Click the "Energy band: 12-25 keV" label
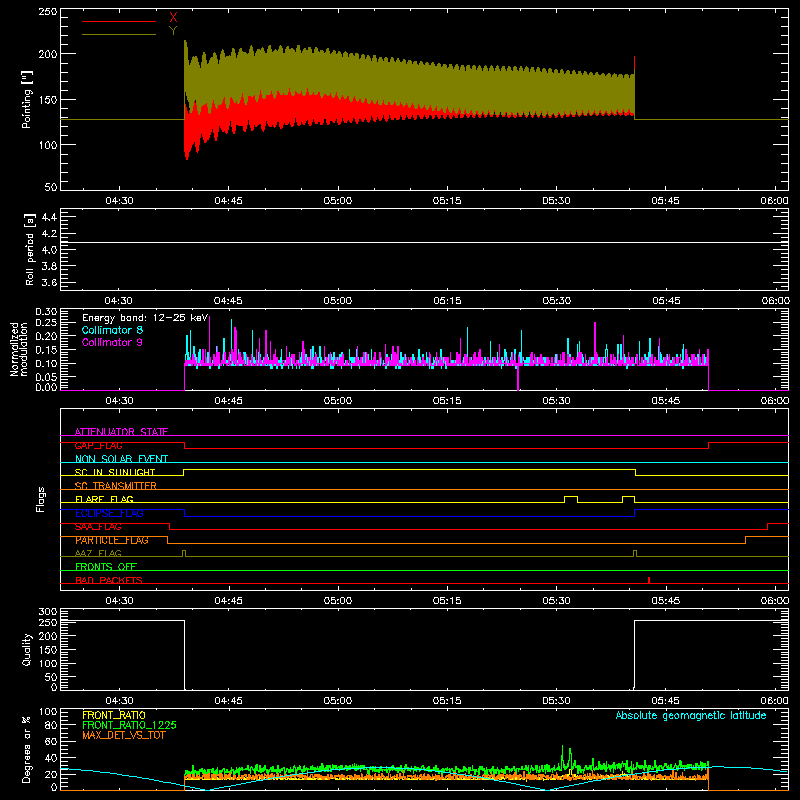 145,318
